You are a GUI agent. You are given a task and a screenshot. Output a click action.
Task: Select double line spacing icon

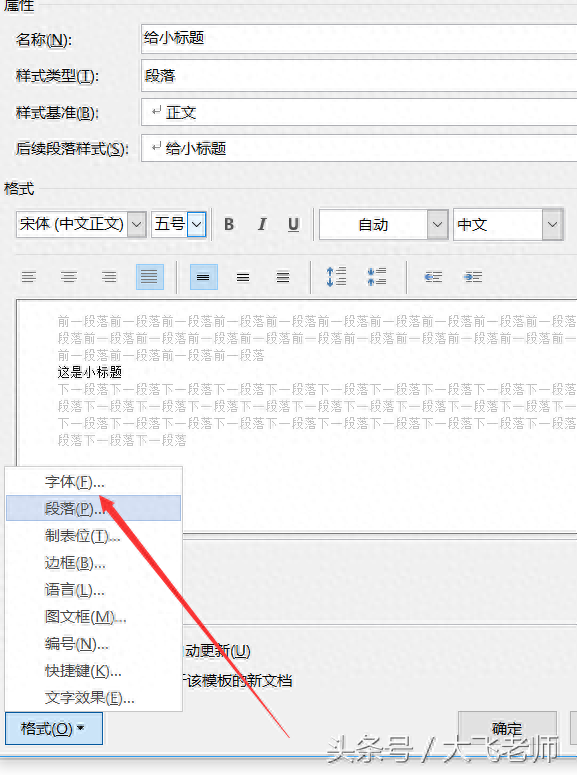click(283, 277)
